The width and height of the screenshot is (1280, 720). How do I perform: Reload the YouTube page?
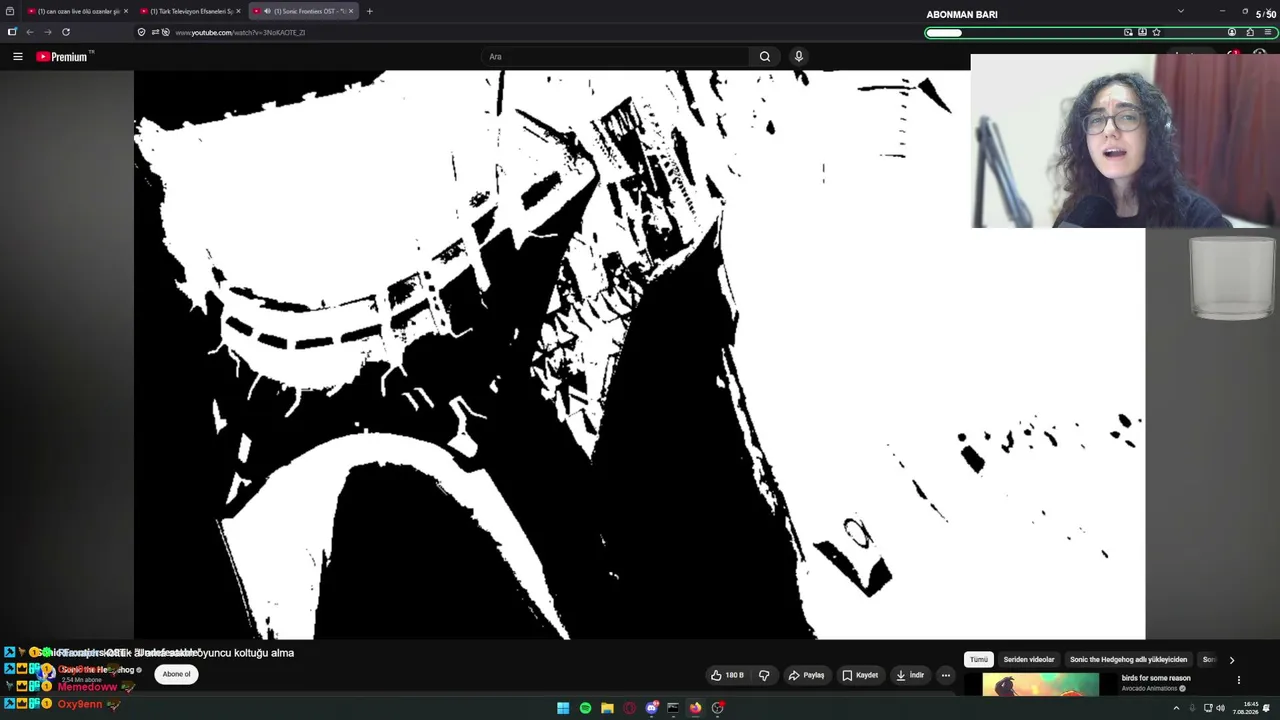[x=66, y=32]
